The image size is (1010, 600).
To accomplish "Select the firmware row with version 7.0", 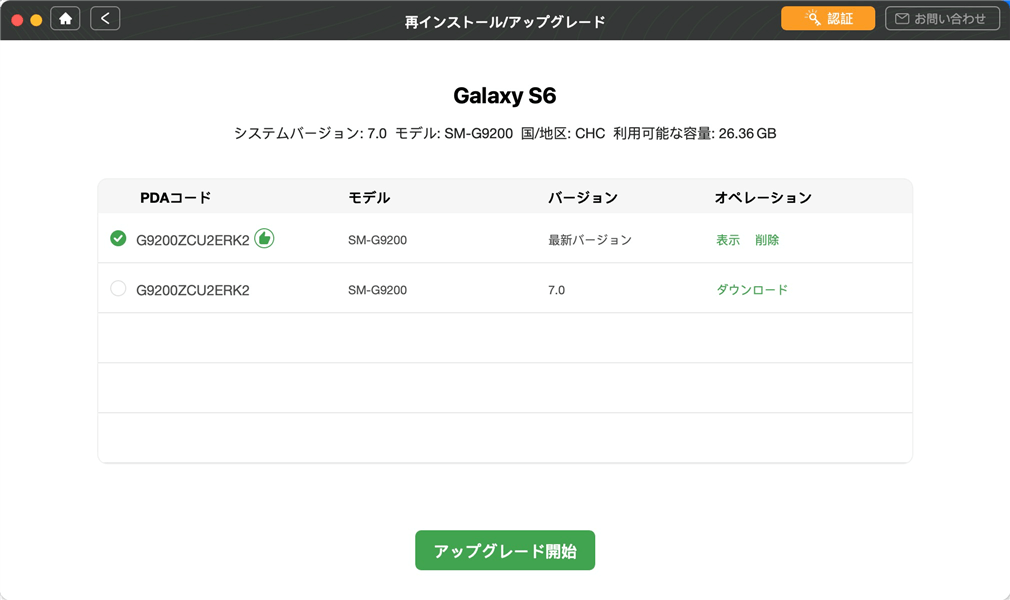I will pos(556,290).
